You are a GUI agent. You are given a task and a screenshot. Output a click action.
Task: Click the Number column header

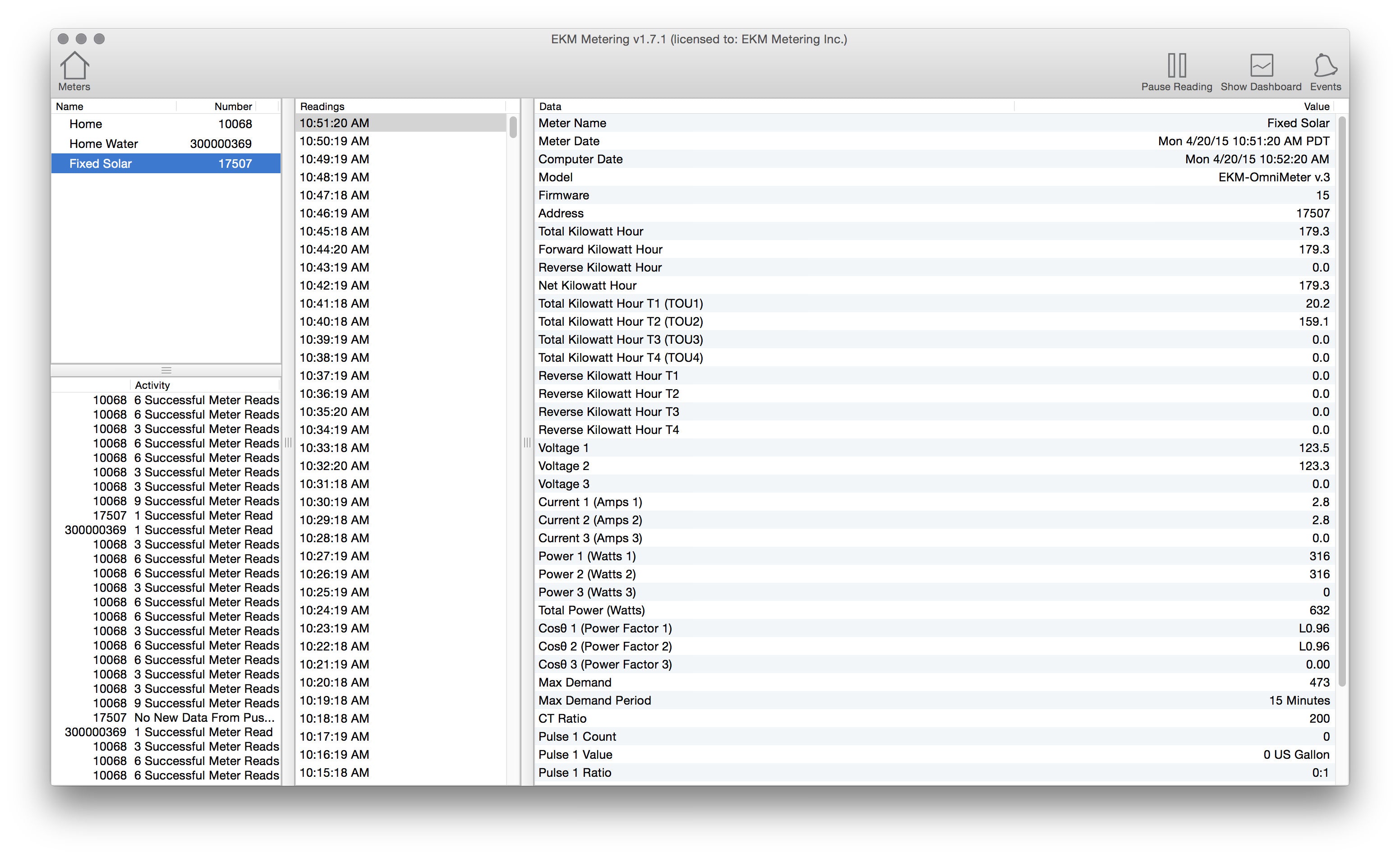[x=233, y=106]
